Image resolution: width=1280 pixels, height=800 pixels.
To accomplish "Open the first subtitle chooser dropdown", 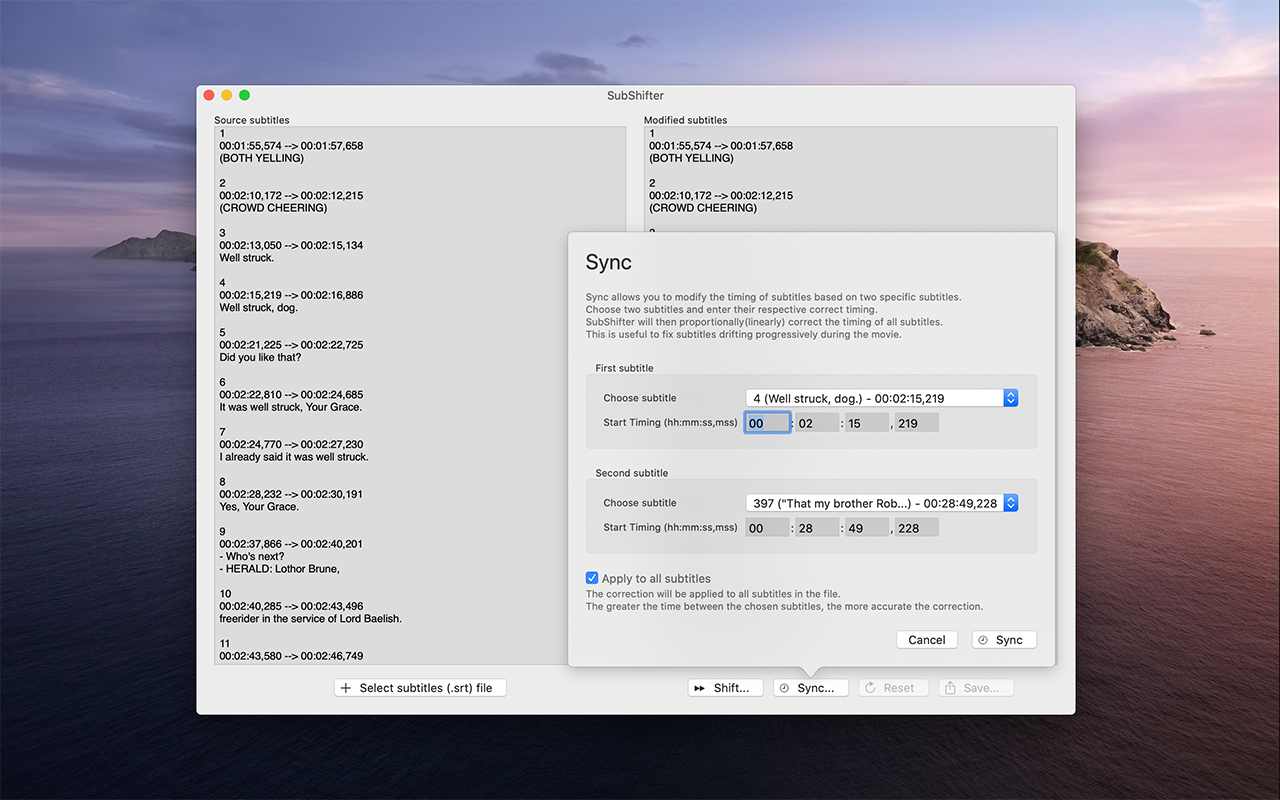I will [x=881, y=398].
